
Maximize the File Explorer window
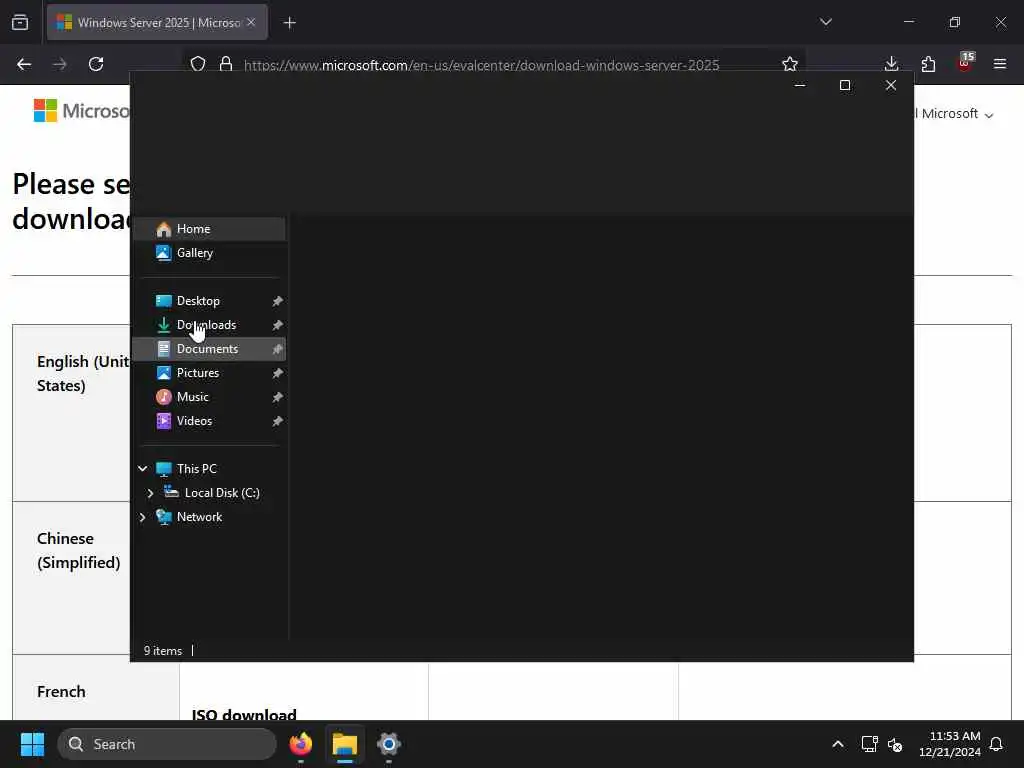click(844, 85)
